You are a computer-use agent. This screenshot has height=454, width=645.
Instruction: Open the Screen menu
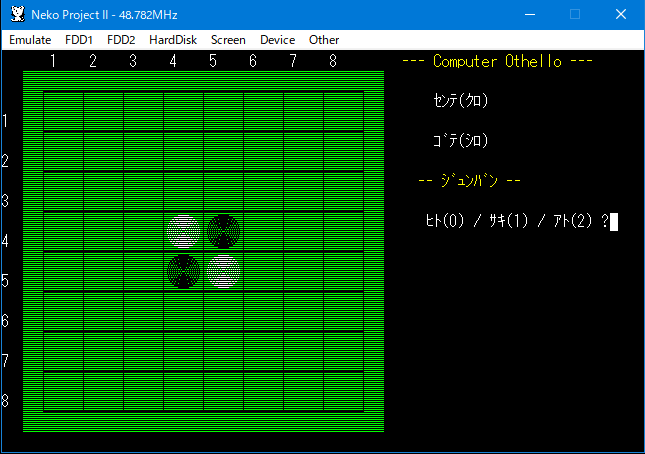coord(228,40)
